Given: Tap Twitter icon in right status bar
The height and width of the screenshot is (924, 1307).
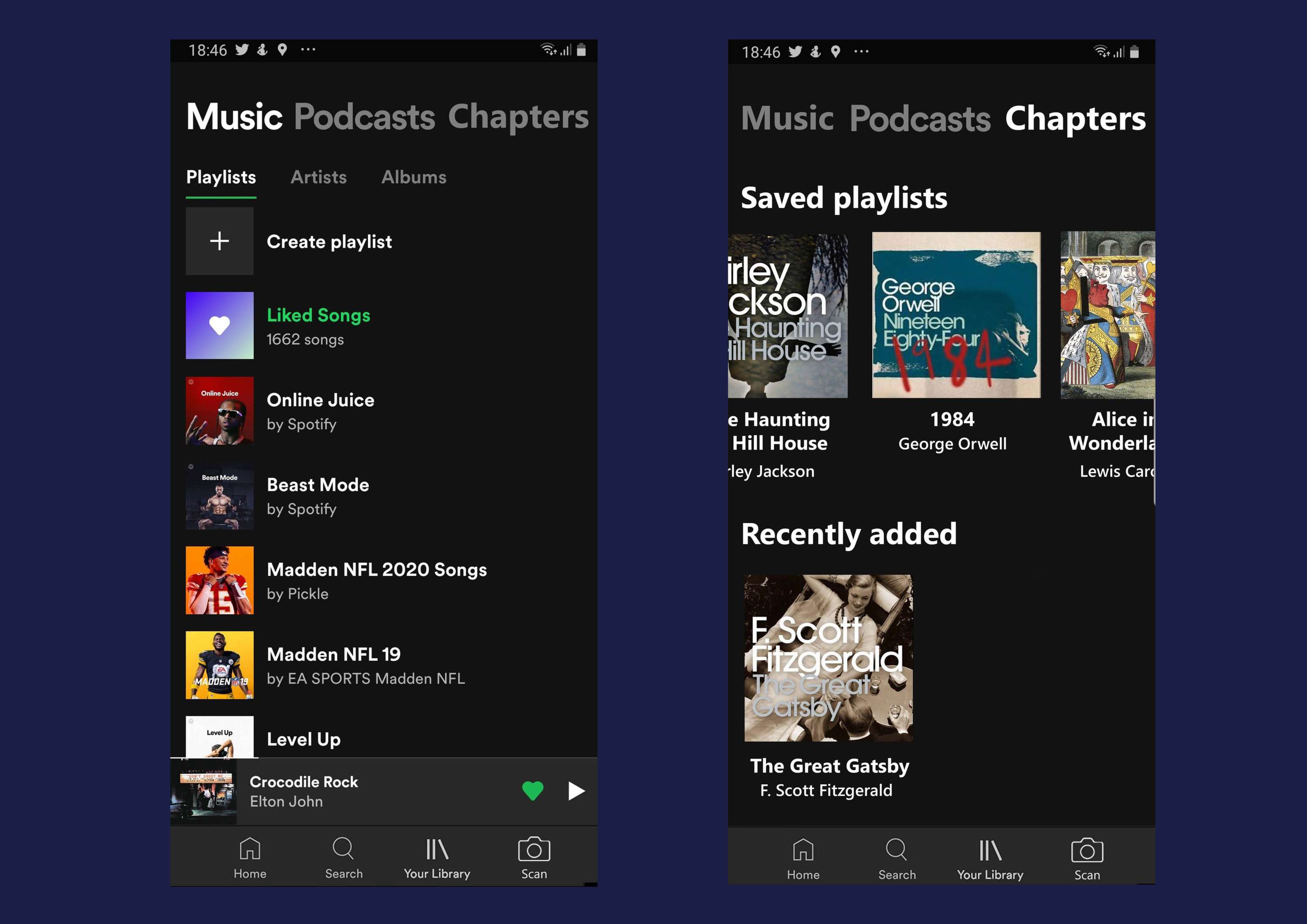Looking at the screenshot, I should coord(795,52).
